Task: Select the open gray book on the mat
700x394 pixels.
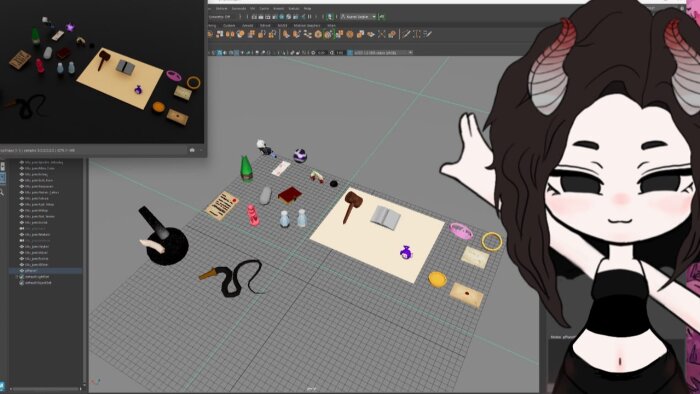Action: 385,217
